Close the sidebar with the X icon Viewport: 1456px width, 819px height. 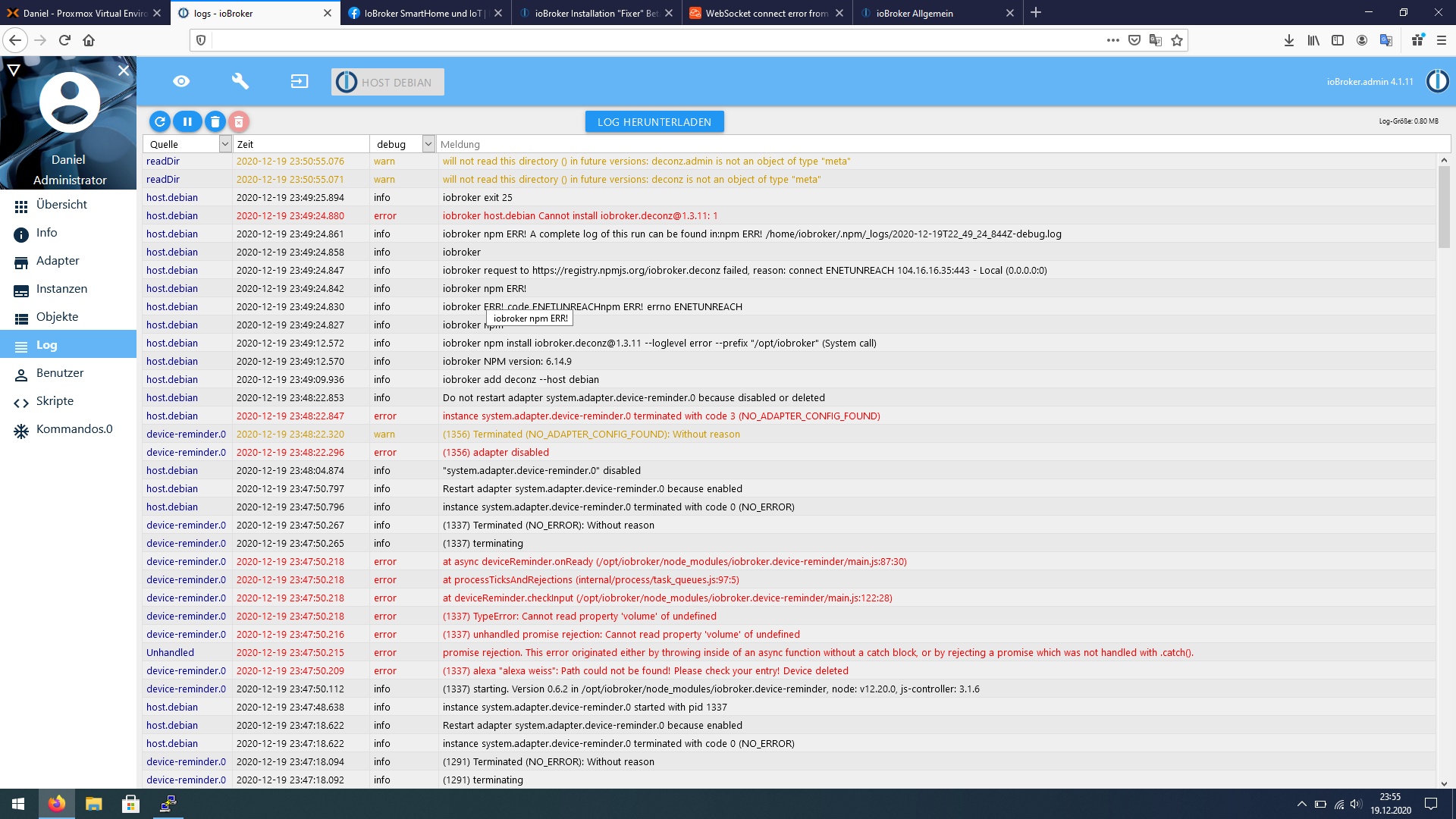[x=124, y=70]
